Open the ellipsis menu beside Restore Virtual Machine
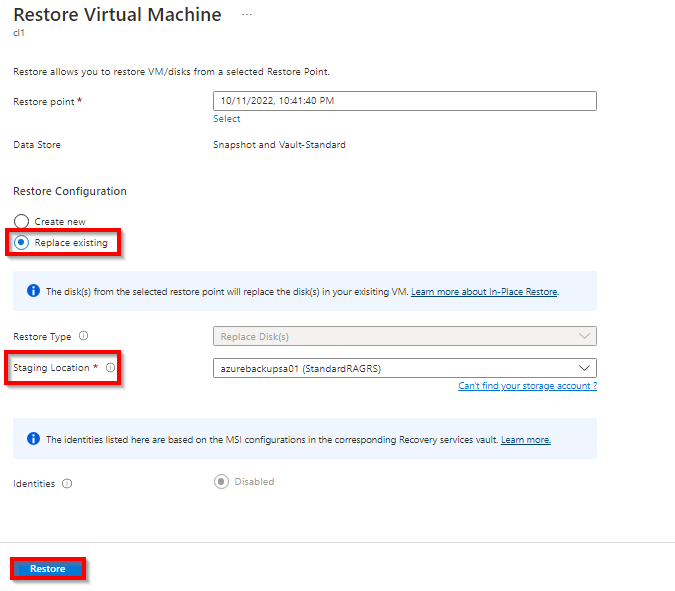The width and height of the screenshot is (675, 591). coord(247,15)
